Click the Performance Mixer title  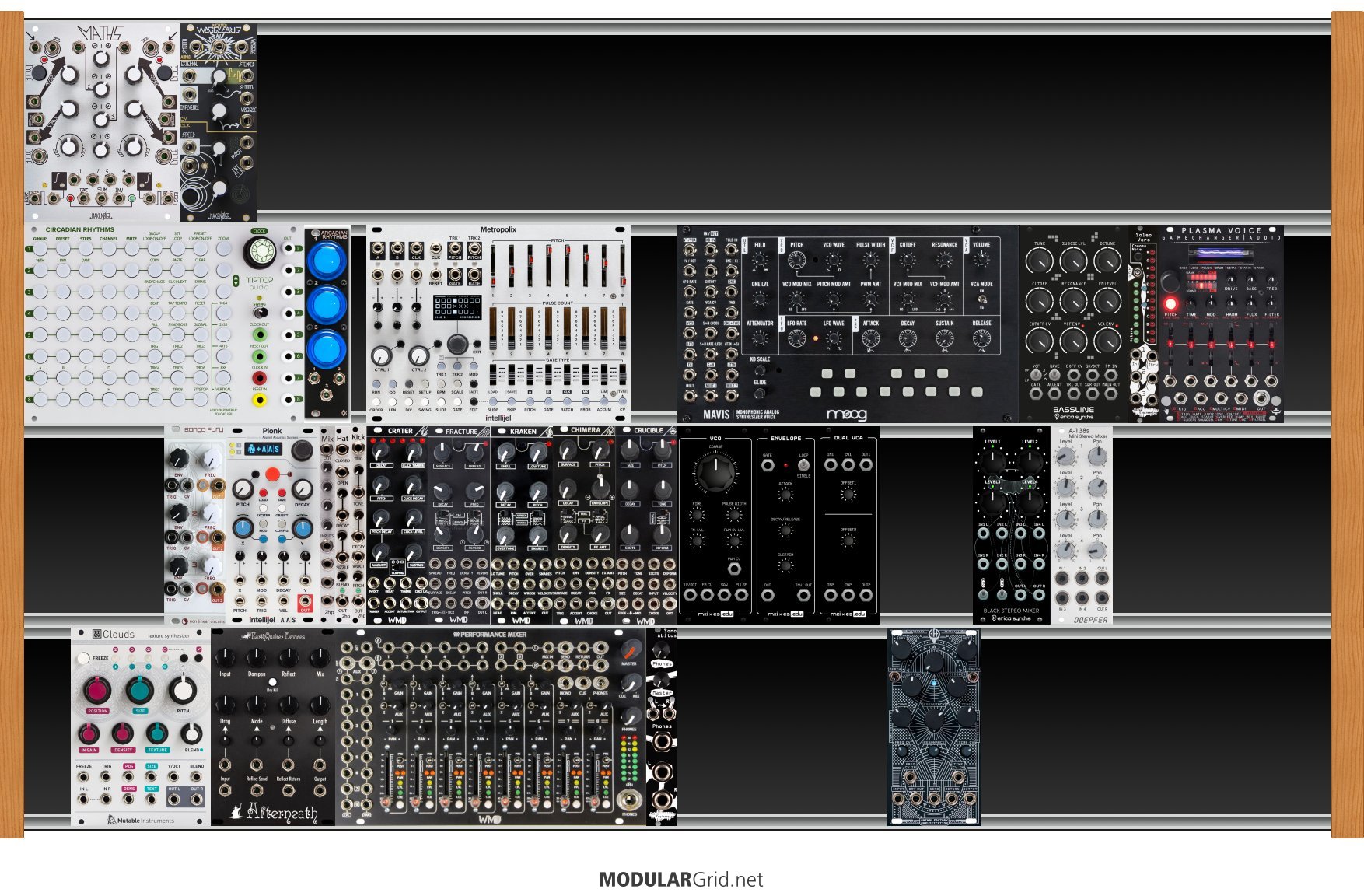click(490, 635)
